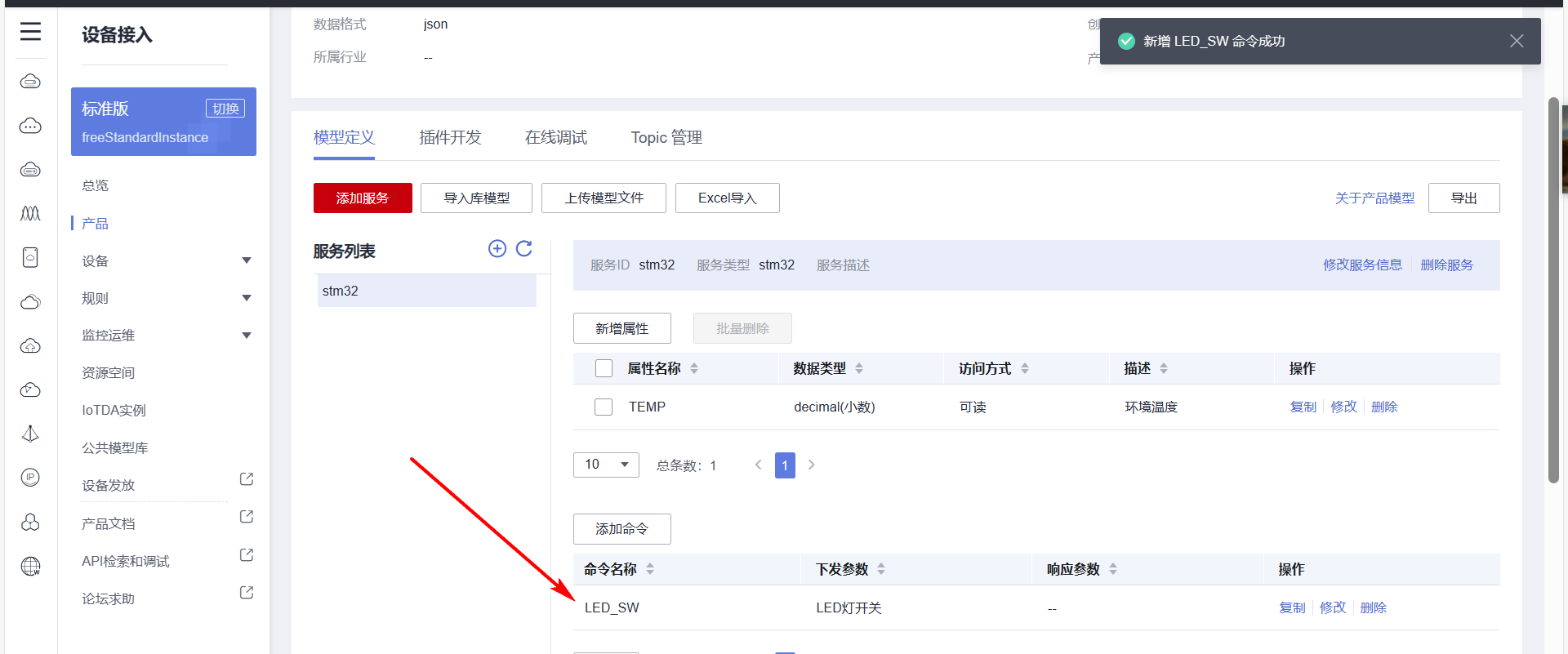Click the IP circle sidebar icon
Screen dimensions: 1568x654
click(30, 478)
